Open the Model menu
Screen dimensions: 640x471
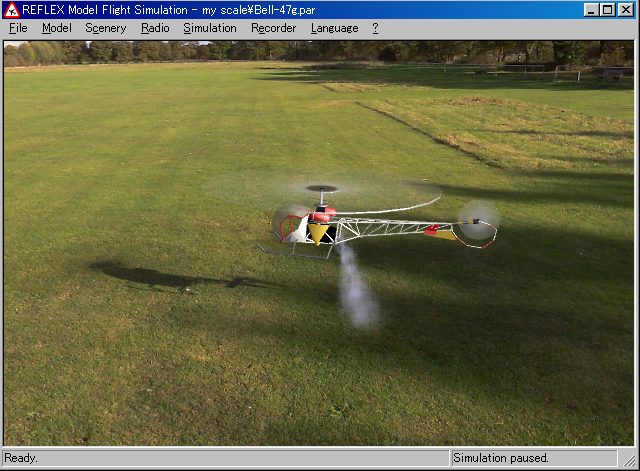click(x=57, y=28)
